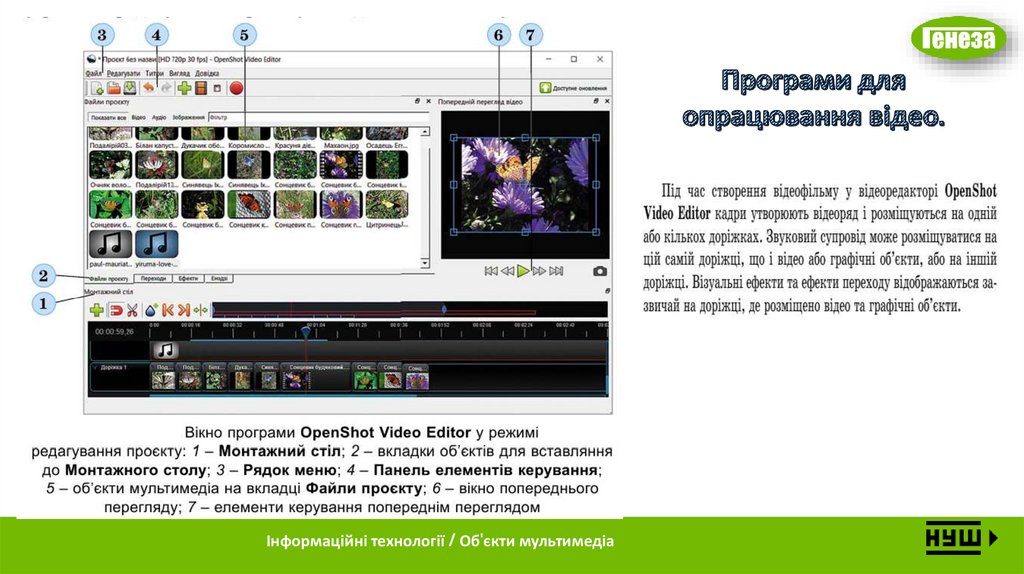Click the green Add Track plus on timeline toolbar
This screenshot has width=1024, height=574.
(x=97, y=310)
